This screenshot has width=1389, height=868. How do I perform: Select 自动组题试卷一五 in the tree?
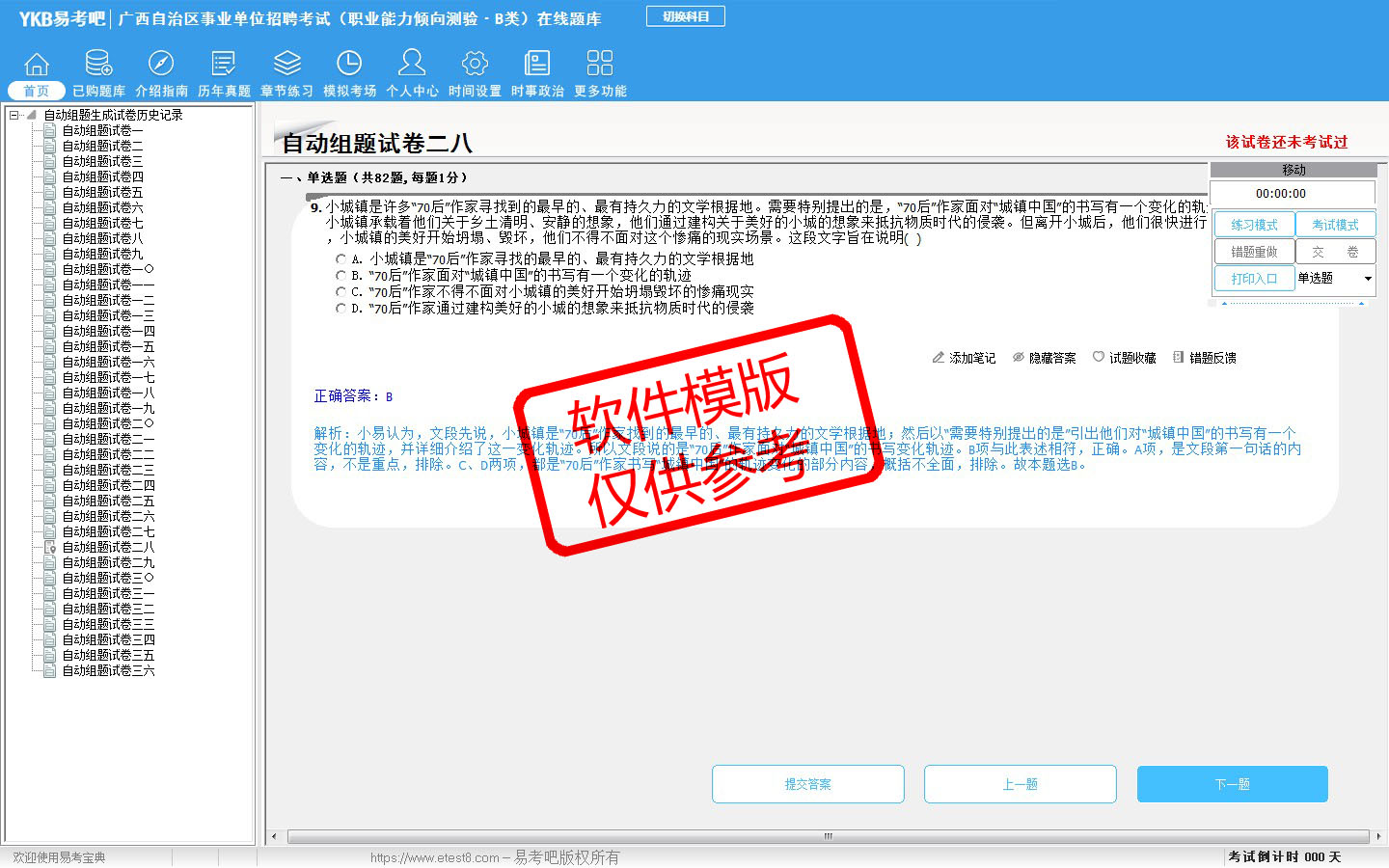[x=108, y=346]
